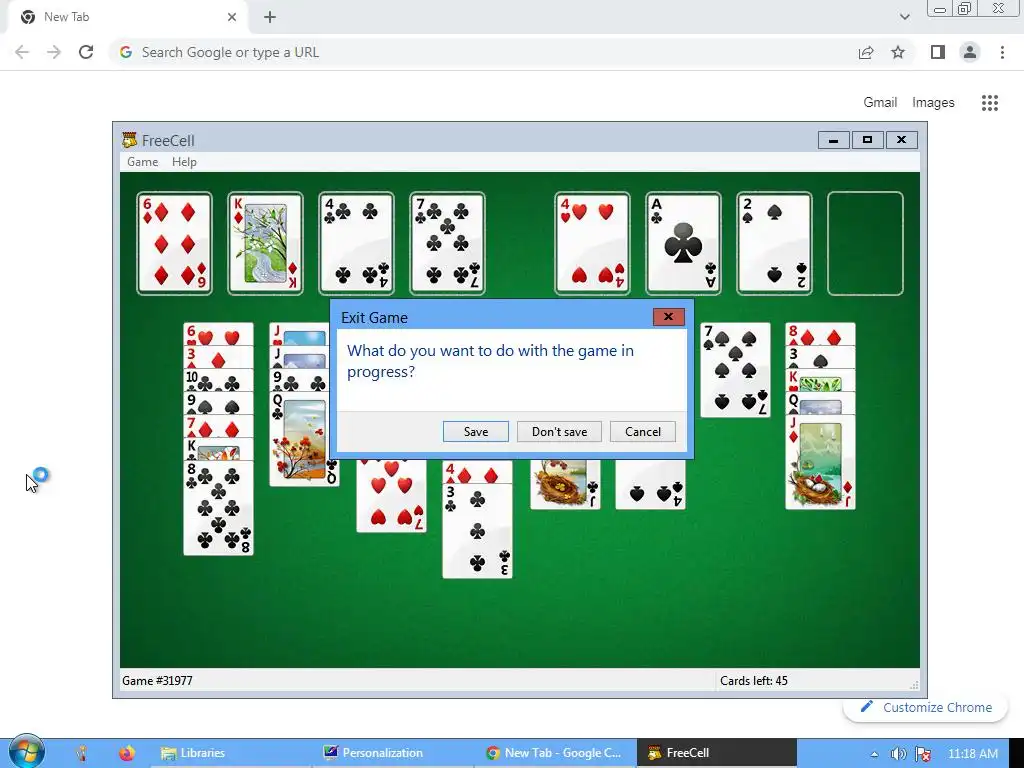Expand Chrome tab search chevron
This screenshot has height=768, width=1024.
pyautogui.click(x=904, y=17)
